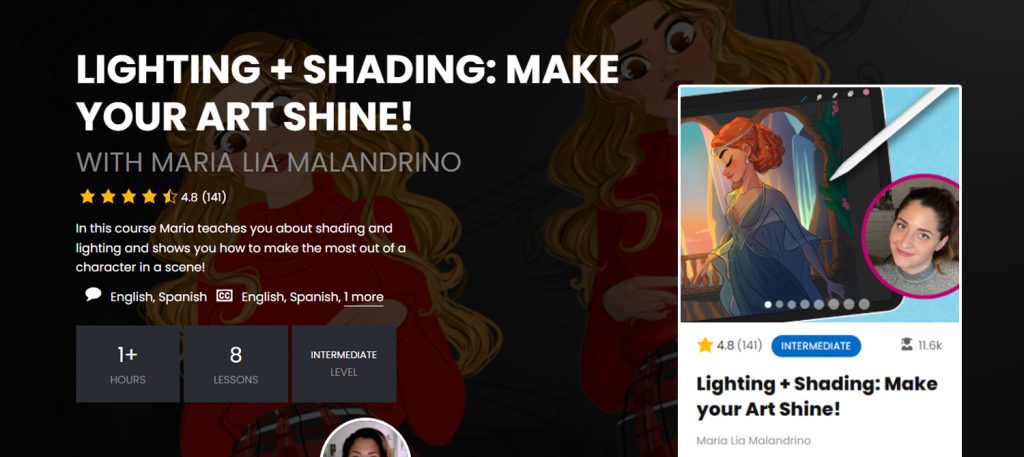Click the (141) review count in header
Viewport: 1024px width, 457px height.
click(214, 197)
